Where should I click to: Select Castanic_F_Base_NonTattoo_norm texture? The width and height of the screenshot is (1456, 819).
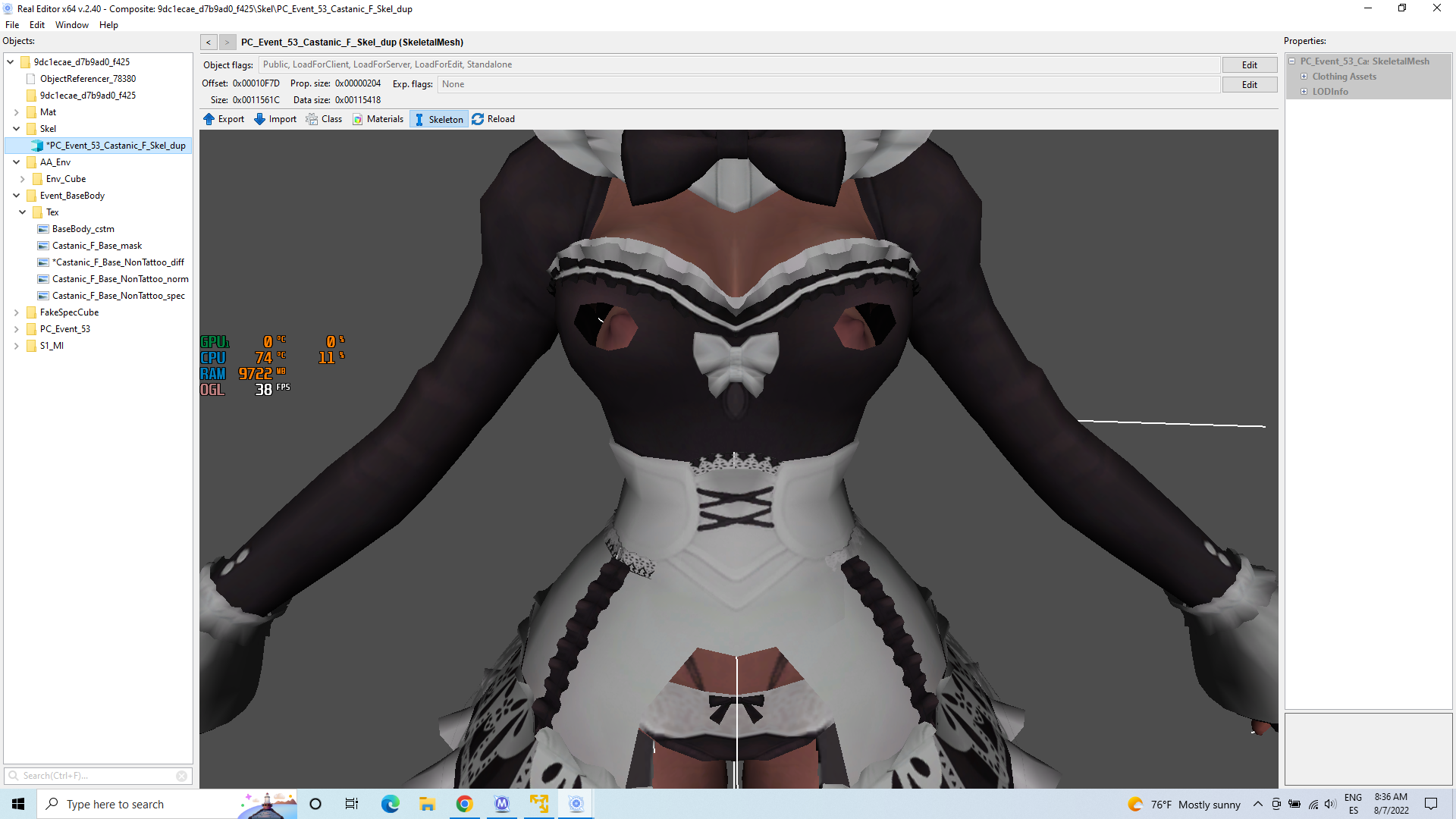[x=120, y=279]
